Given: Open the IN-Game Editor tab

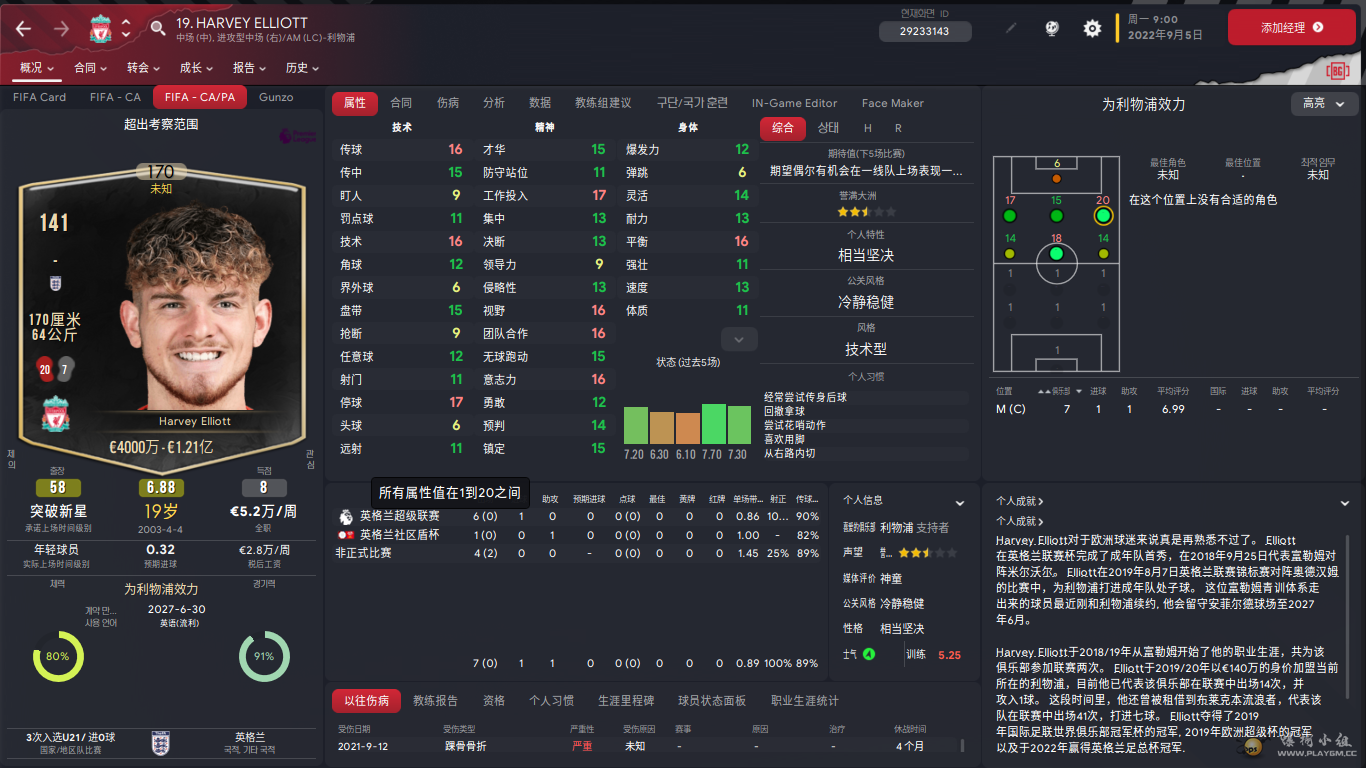Looking at the screenshot, I should point(795,103).
